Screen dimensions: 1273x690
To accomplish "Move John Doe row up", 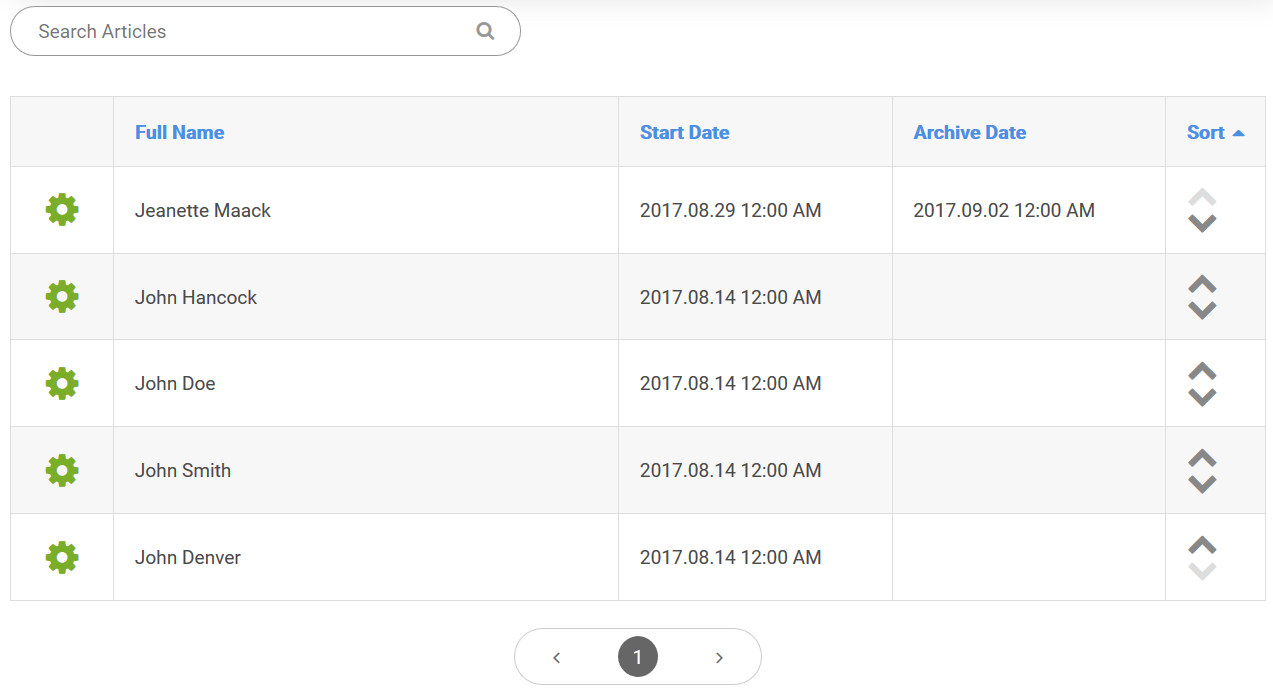I will pos(1202,370).
